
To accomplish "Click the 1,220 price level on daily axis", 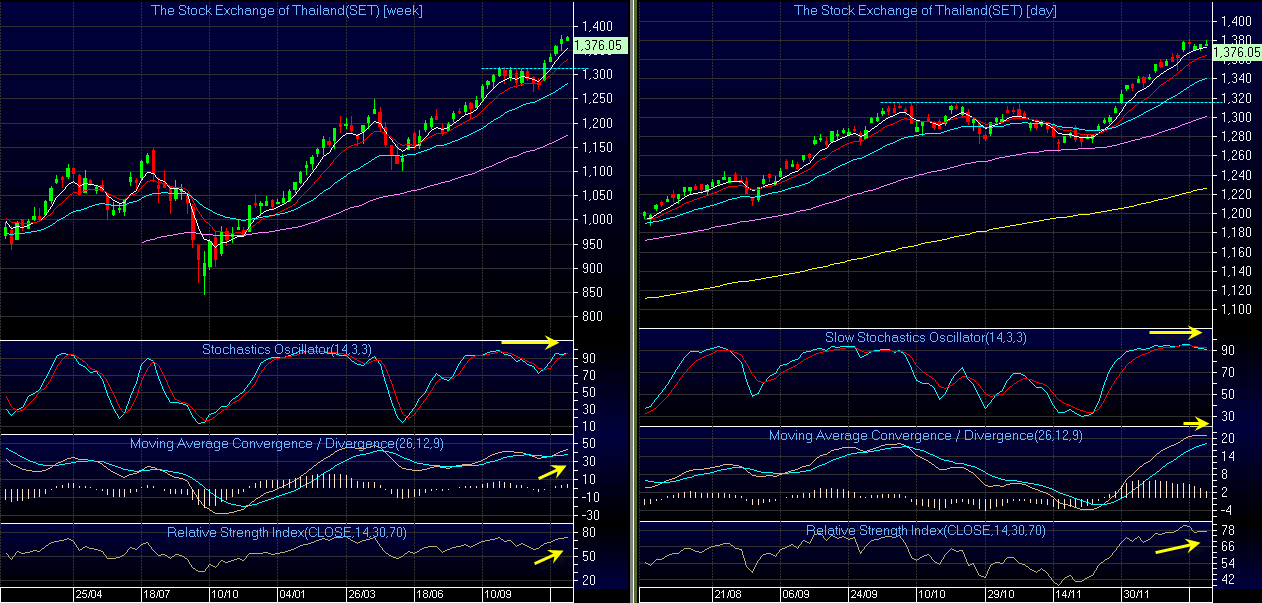I will click(1235, 195).
